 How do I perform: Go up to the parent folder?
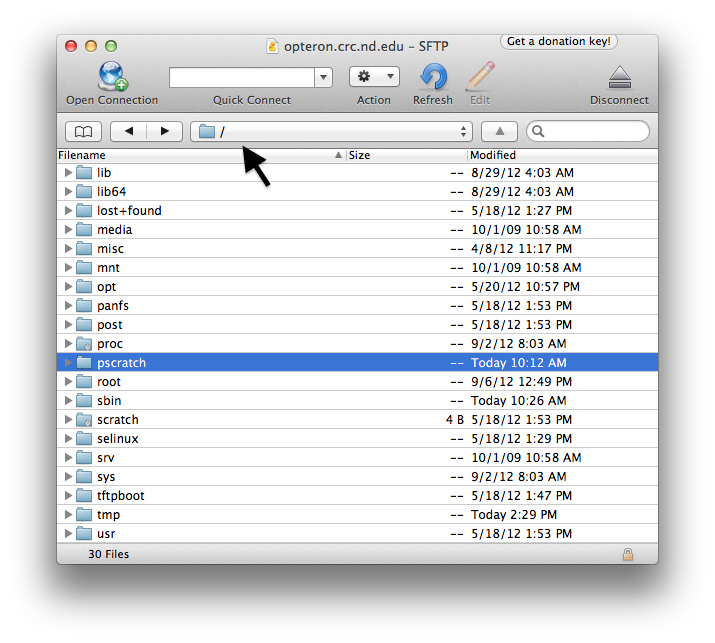499,132
